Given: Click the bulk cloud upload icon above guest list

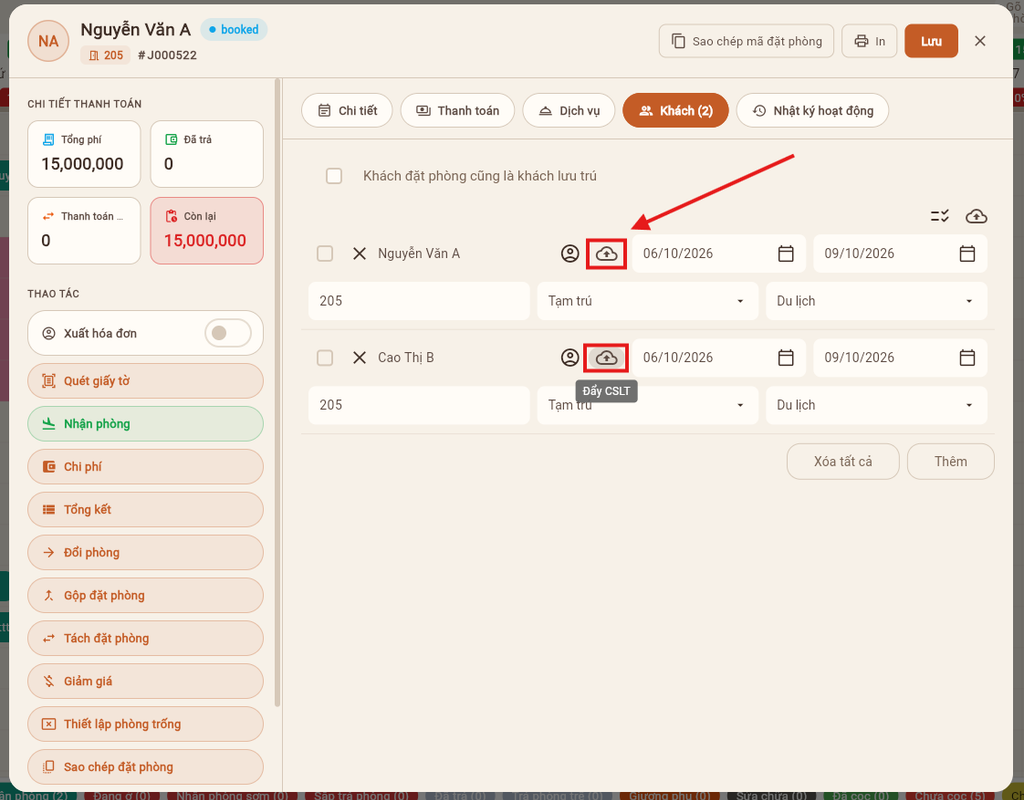Looking at the screenshot, I should point(976,216).
